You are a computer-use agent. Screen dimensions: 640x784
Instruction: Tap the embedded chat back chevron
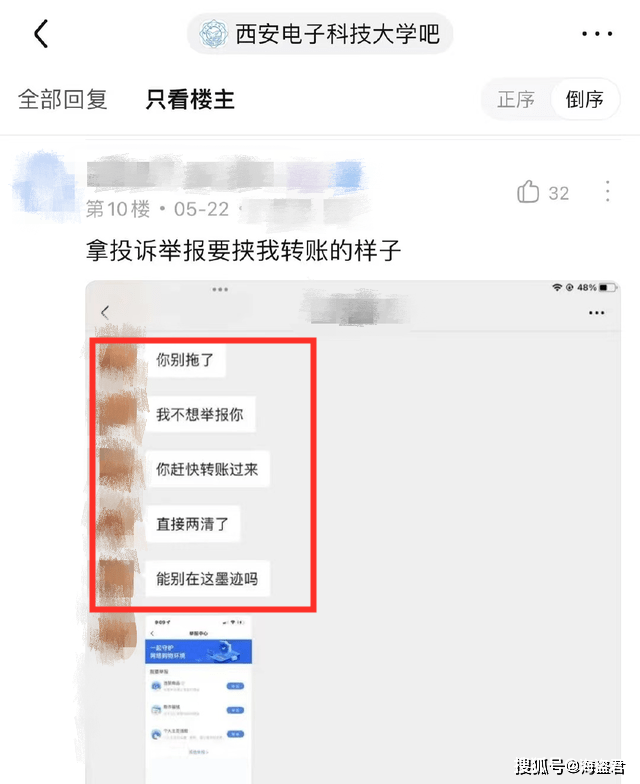104,312
